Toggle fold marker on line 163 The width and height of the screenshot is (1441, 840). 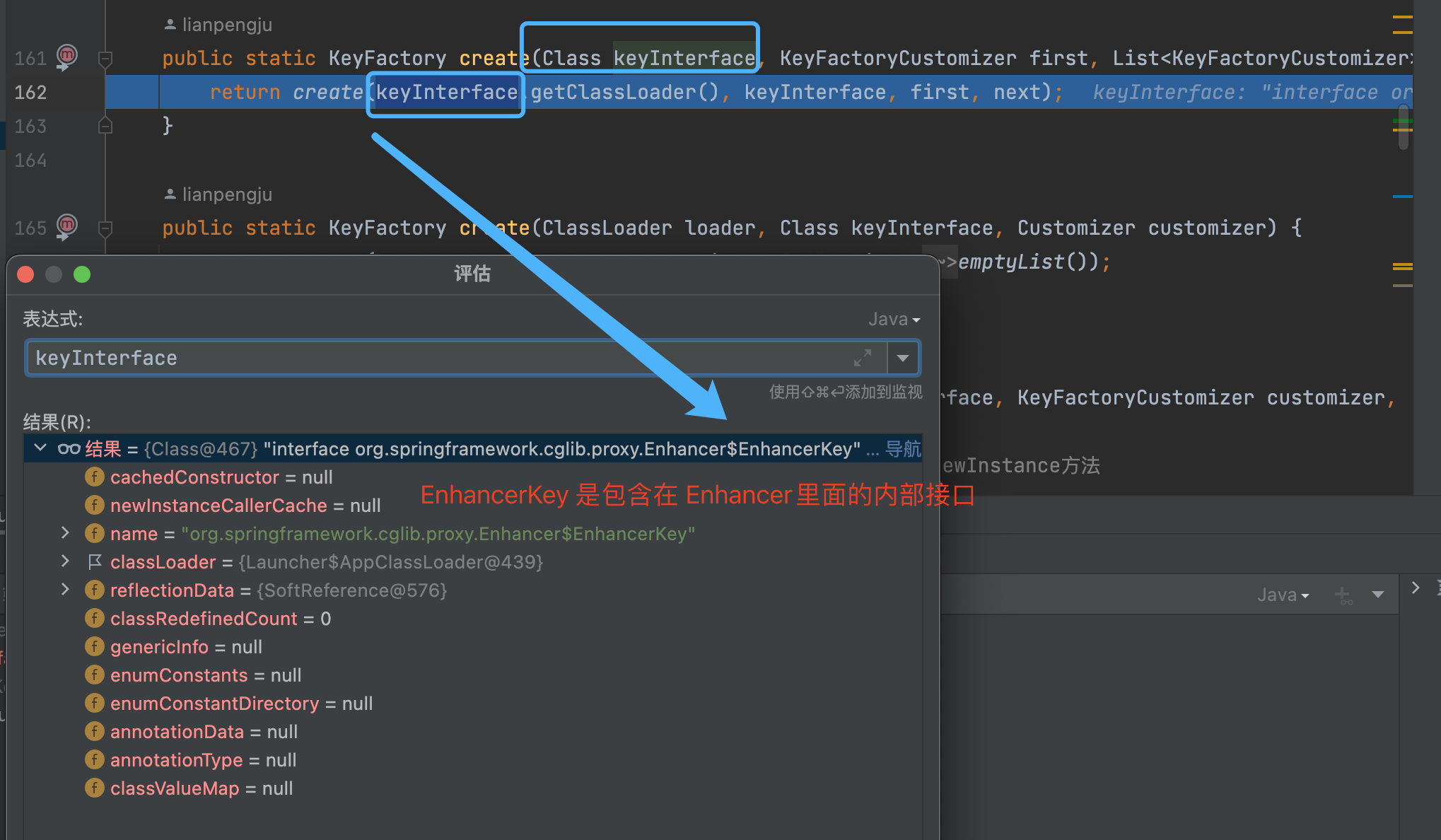click(105, 126)
